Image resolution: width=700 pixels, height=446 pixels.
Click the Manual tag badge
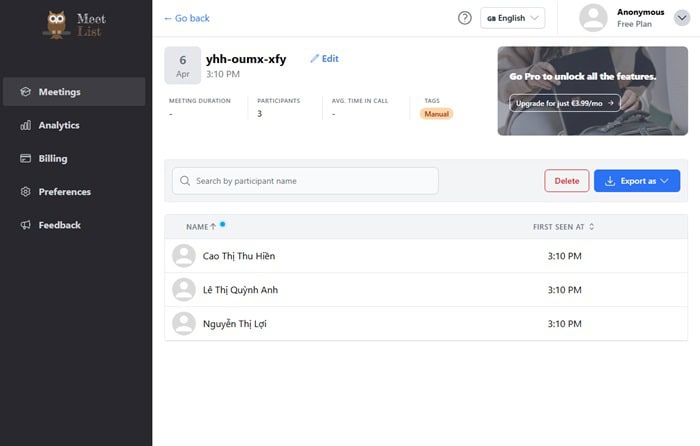(x=436, y=114)
